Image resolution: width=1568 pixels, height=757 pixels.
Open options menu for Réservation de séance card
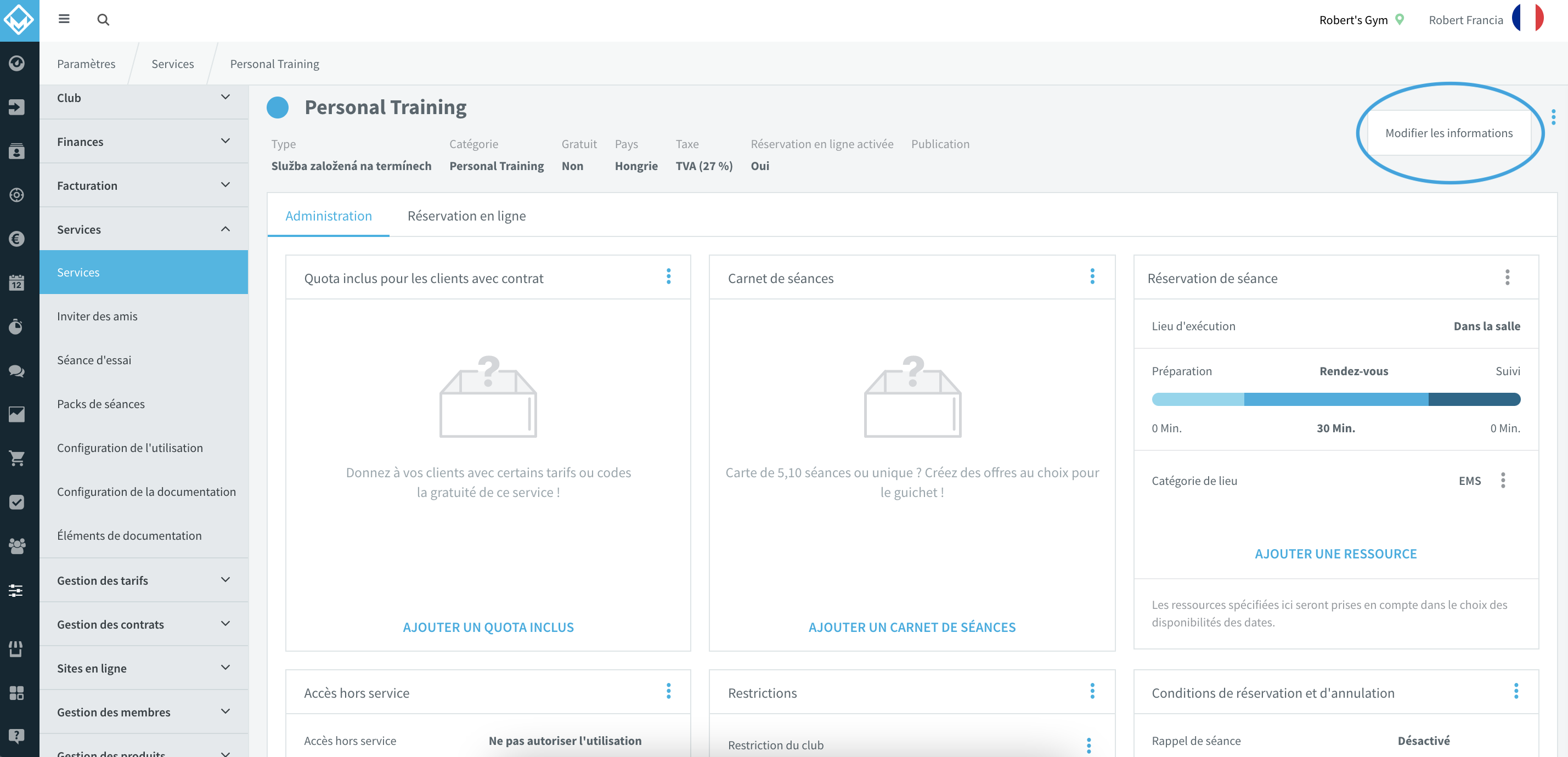tap(1508, 278)
